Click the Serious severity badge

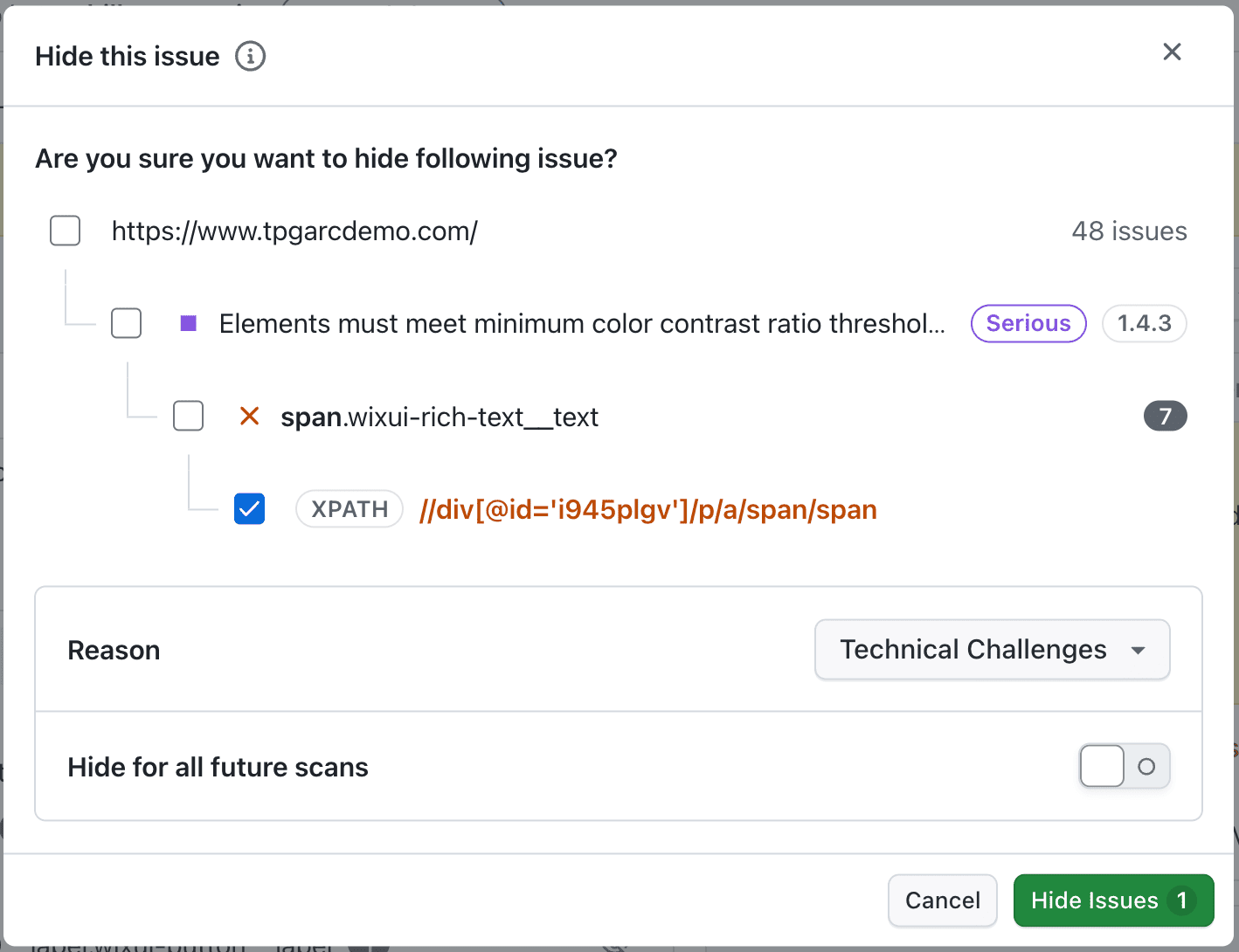coord(1028,323)
